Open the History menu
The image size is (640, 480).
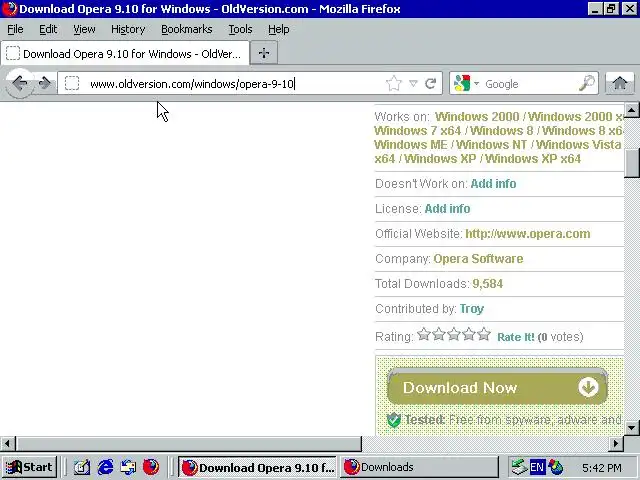[x=128, y=29]
